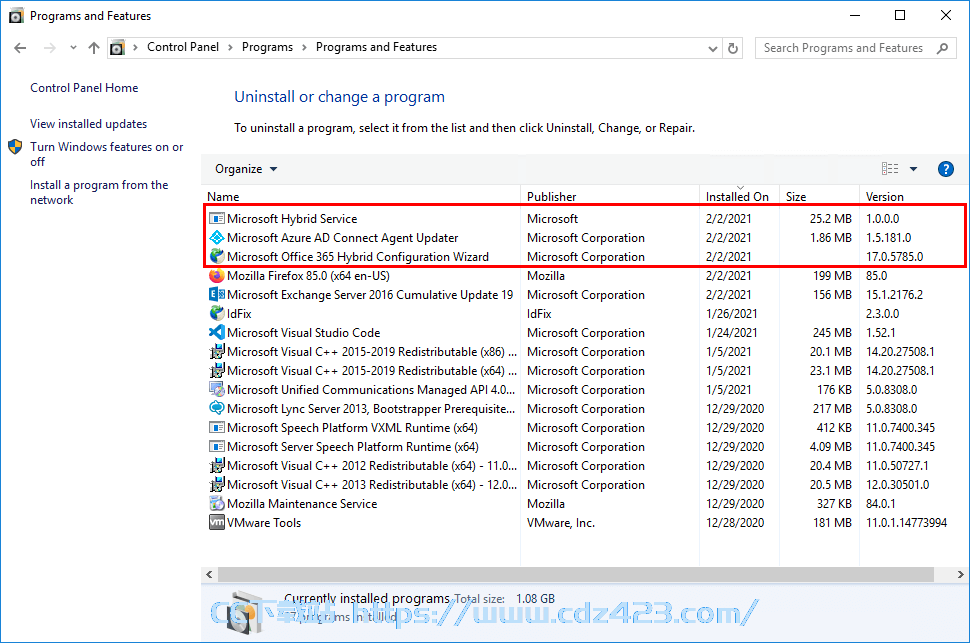Click the 12/28/2020 install date cell
Image resolution: width=970 pixels, height=643 pixels.
(x=735, y=523)
